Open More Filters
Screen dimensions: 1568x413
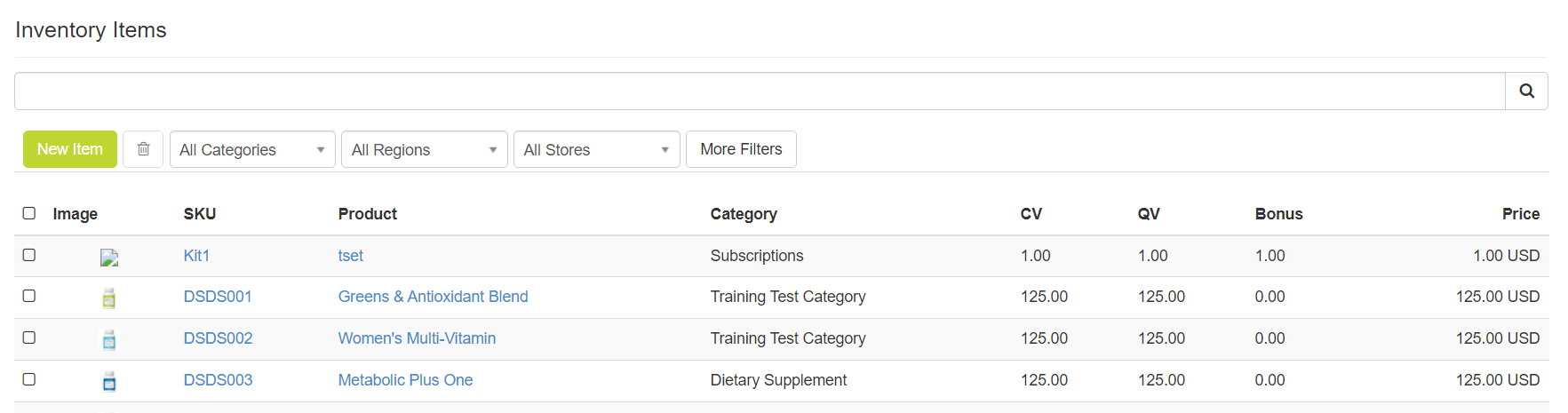pyautogui.click(x=741, y=149)
